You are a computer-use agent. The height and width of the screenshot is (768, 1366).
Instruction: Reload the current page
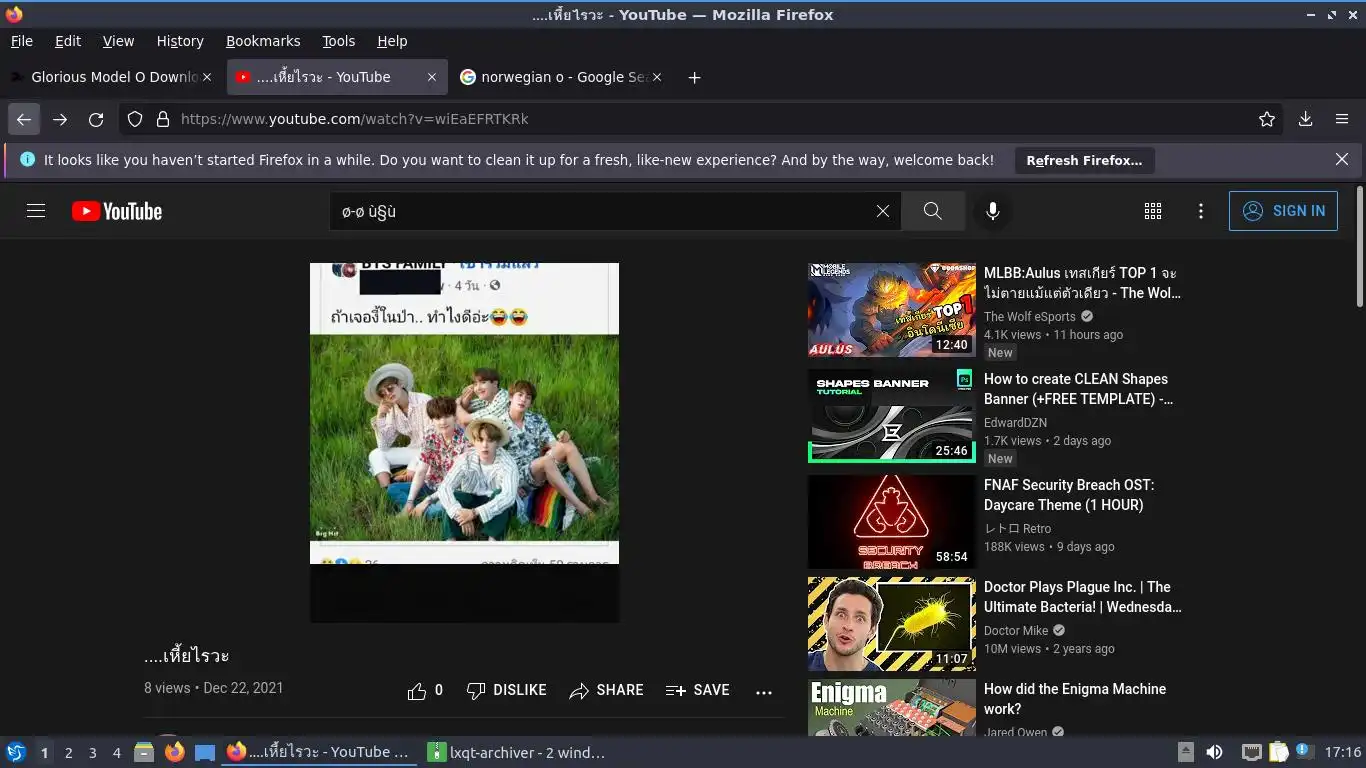click(x=96, y=119)
